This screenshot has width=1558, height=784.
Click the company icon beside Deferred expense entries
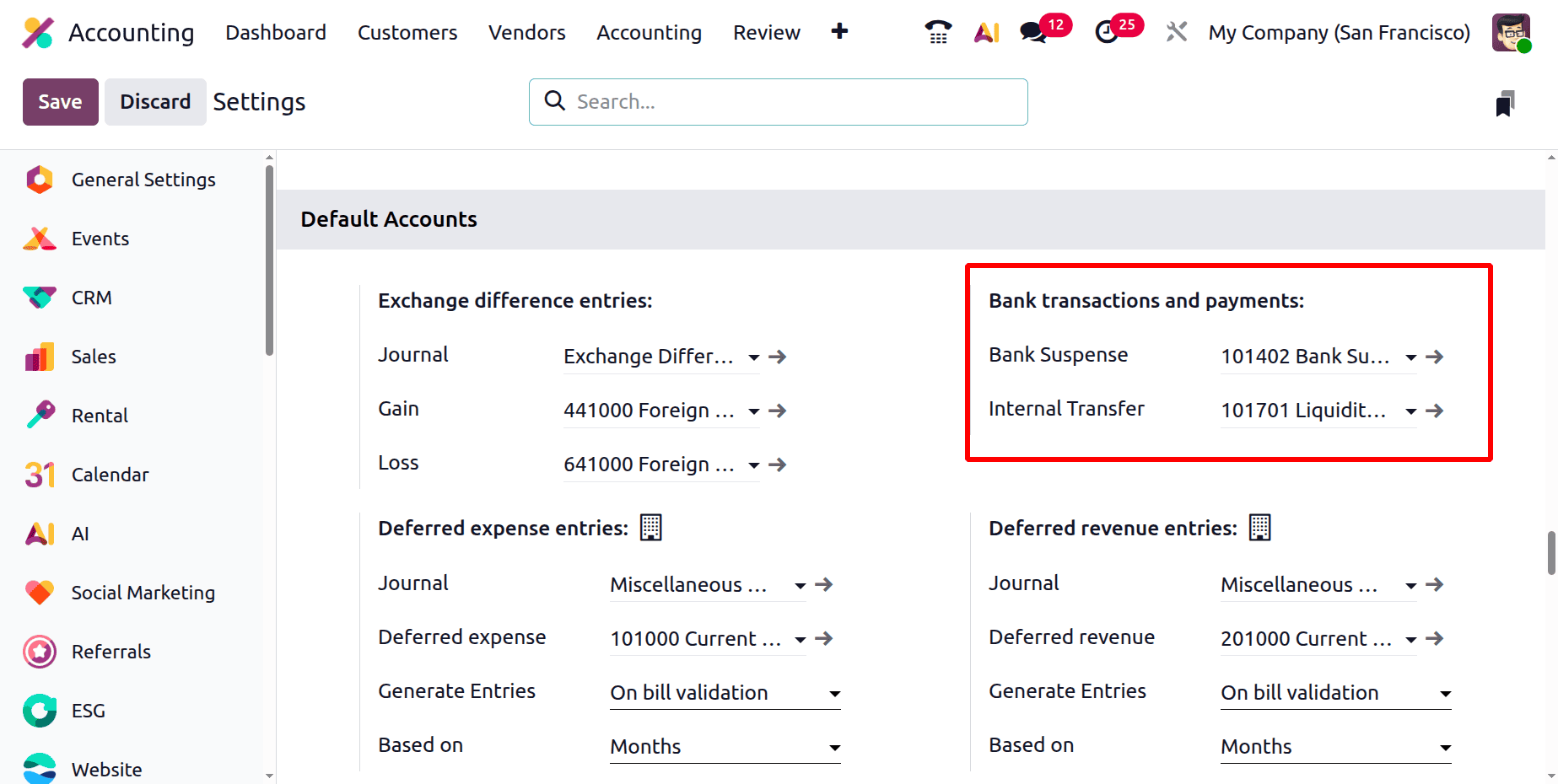pos(651,527)
